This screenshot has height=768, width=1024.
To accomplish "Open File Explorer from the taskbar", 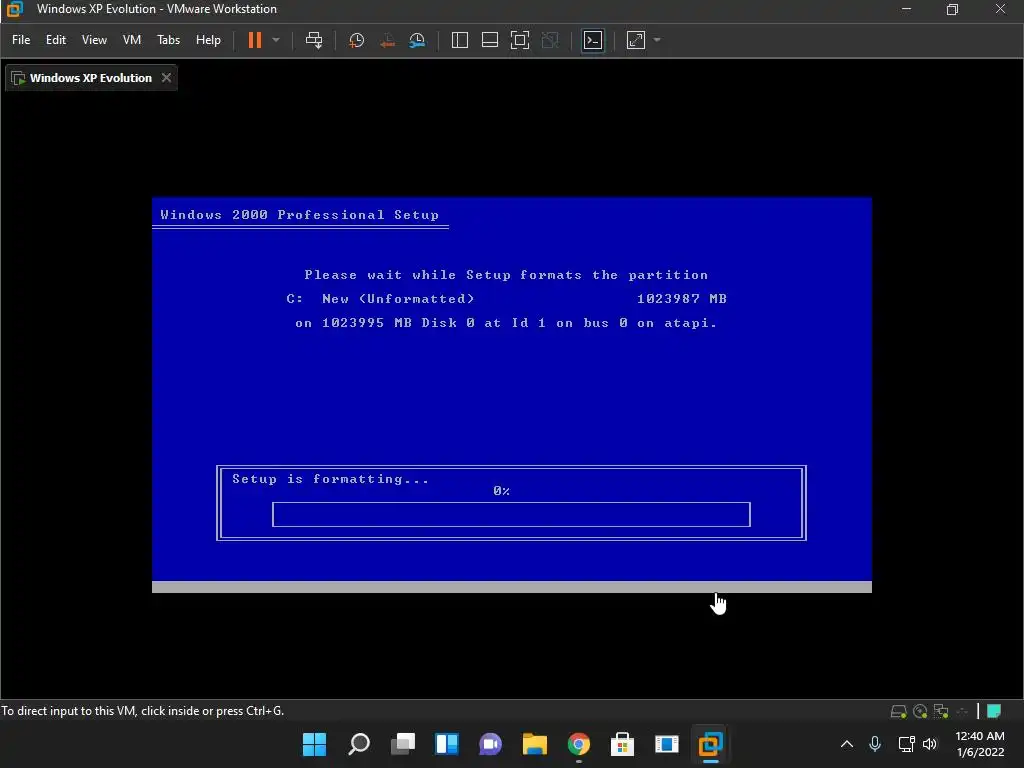I will 535,744.
